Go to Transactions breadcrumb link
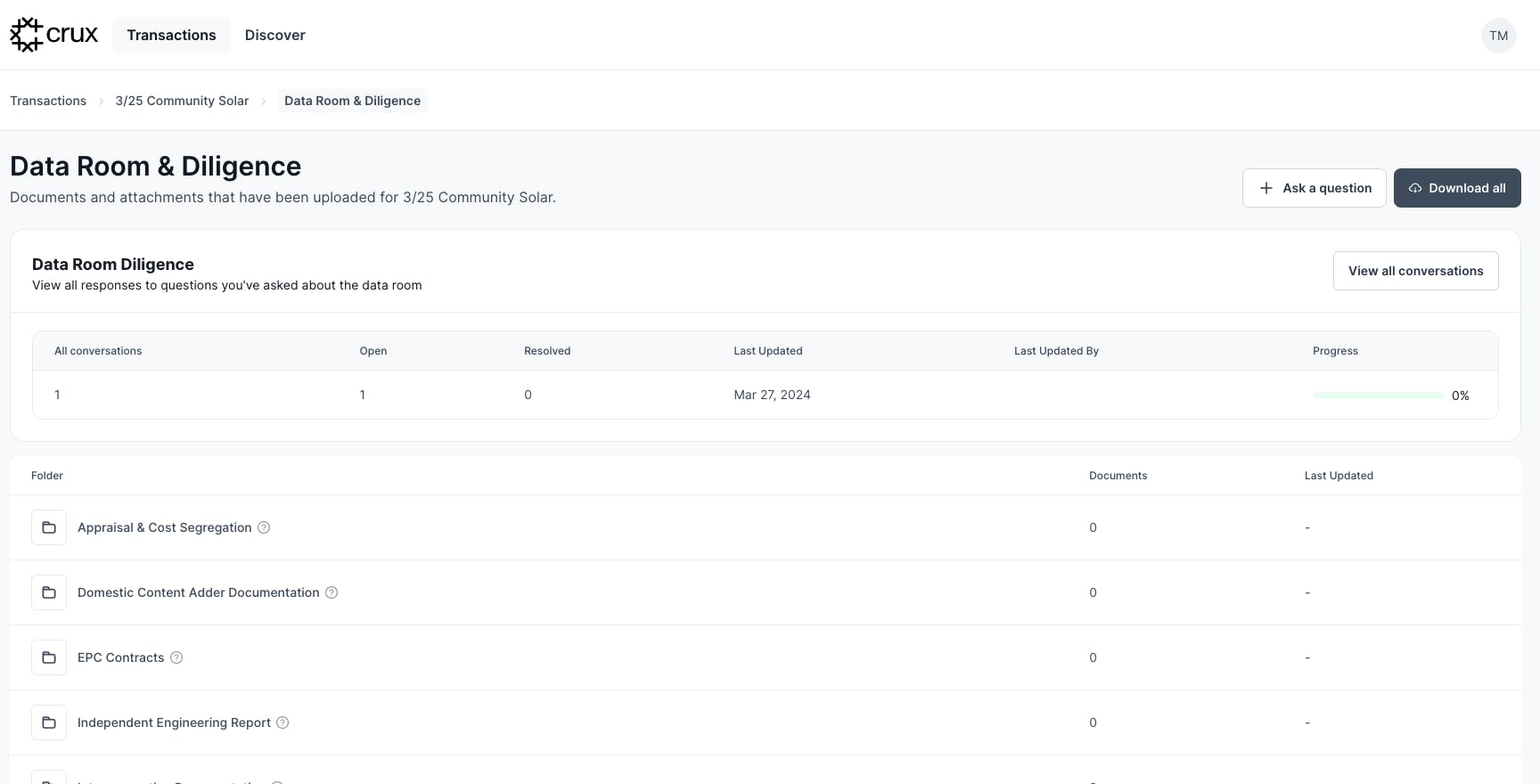1540x784 pixels. click(48, 101)
